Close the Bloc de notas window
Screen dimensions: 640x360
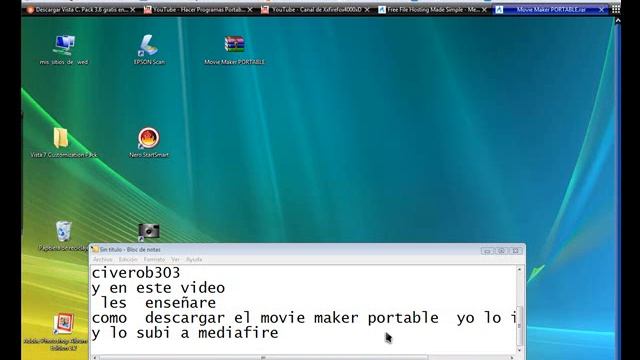[516, 251]
